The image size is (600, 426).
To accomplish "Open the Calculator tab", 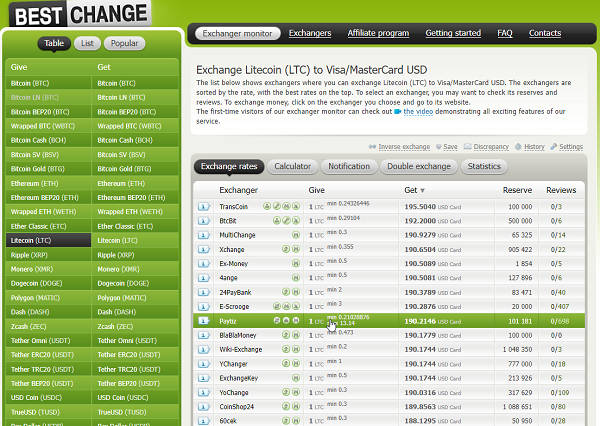I will tap(292, 166).
